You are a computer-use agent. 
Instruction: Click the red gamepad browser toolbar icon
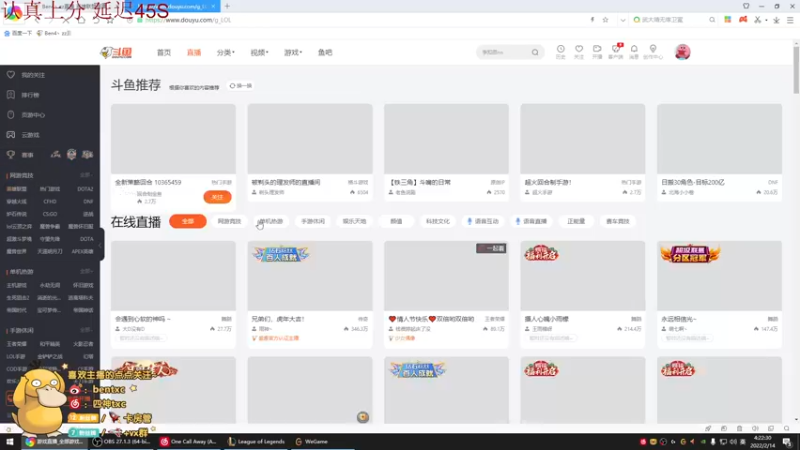743,20
